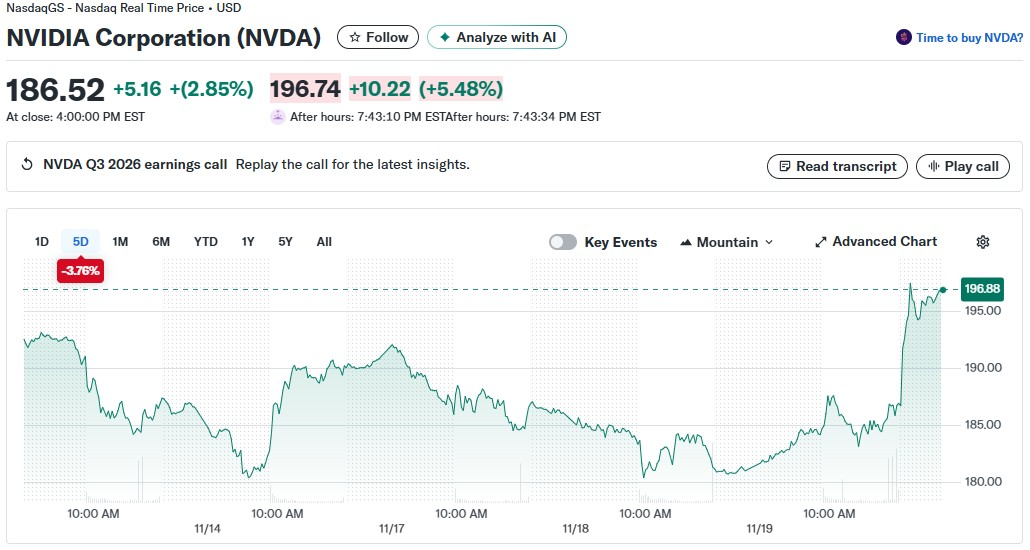
Task: Select the YTD range tab
Action: tap(205, 242)
